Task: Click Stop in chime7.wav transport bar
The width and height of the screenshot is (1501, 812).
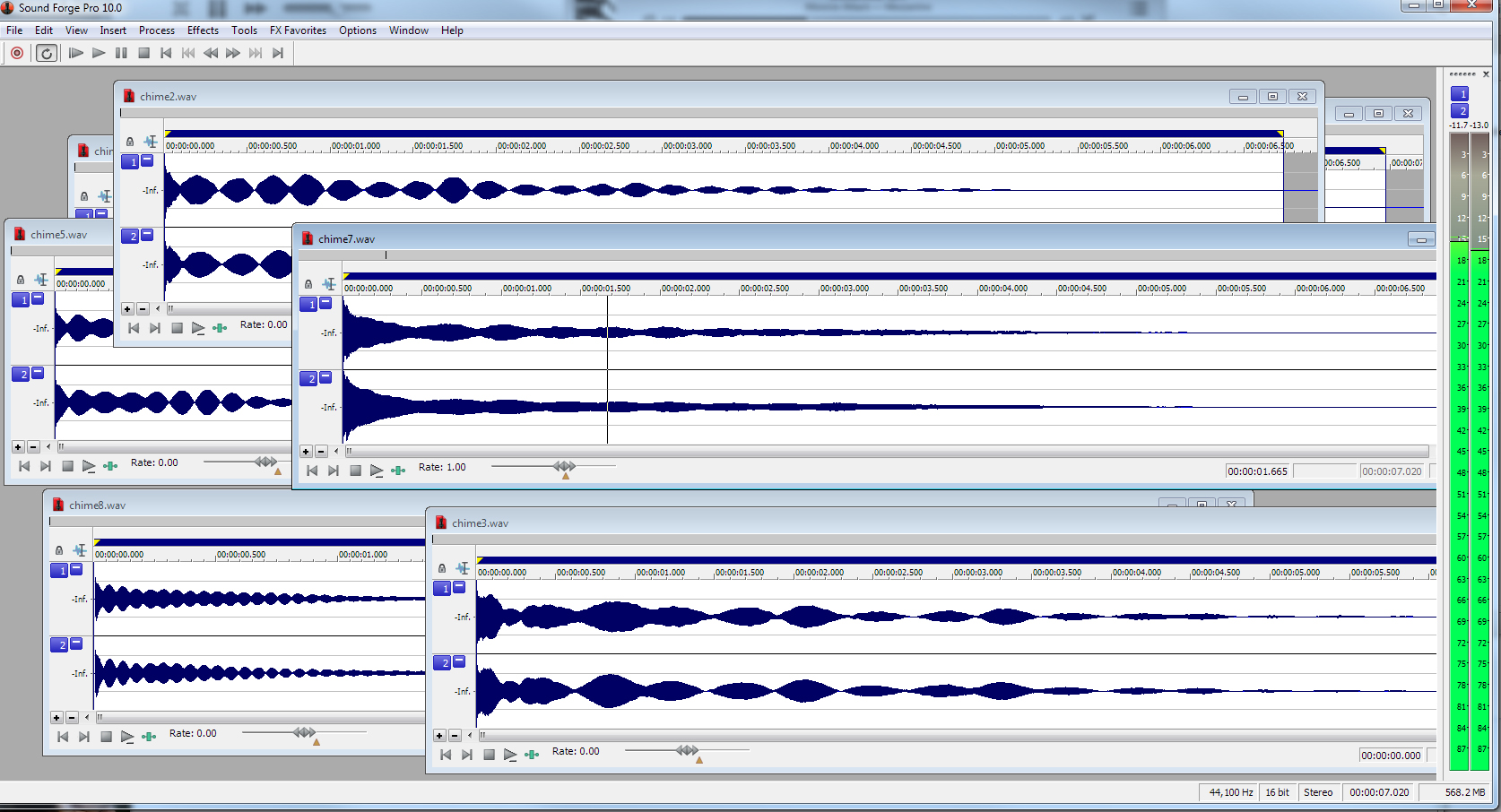Action: pos(355,471)
